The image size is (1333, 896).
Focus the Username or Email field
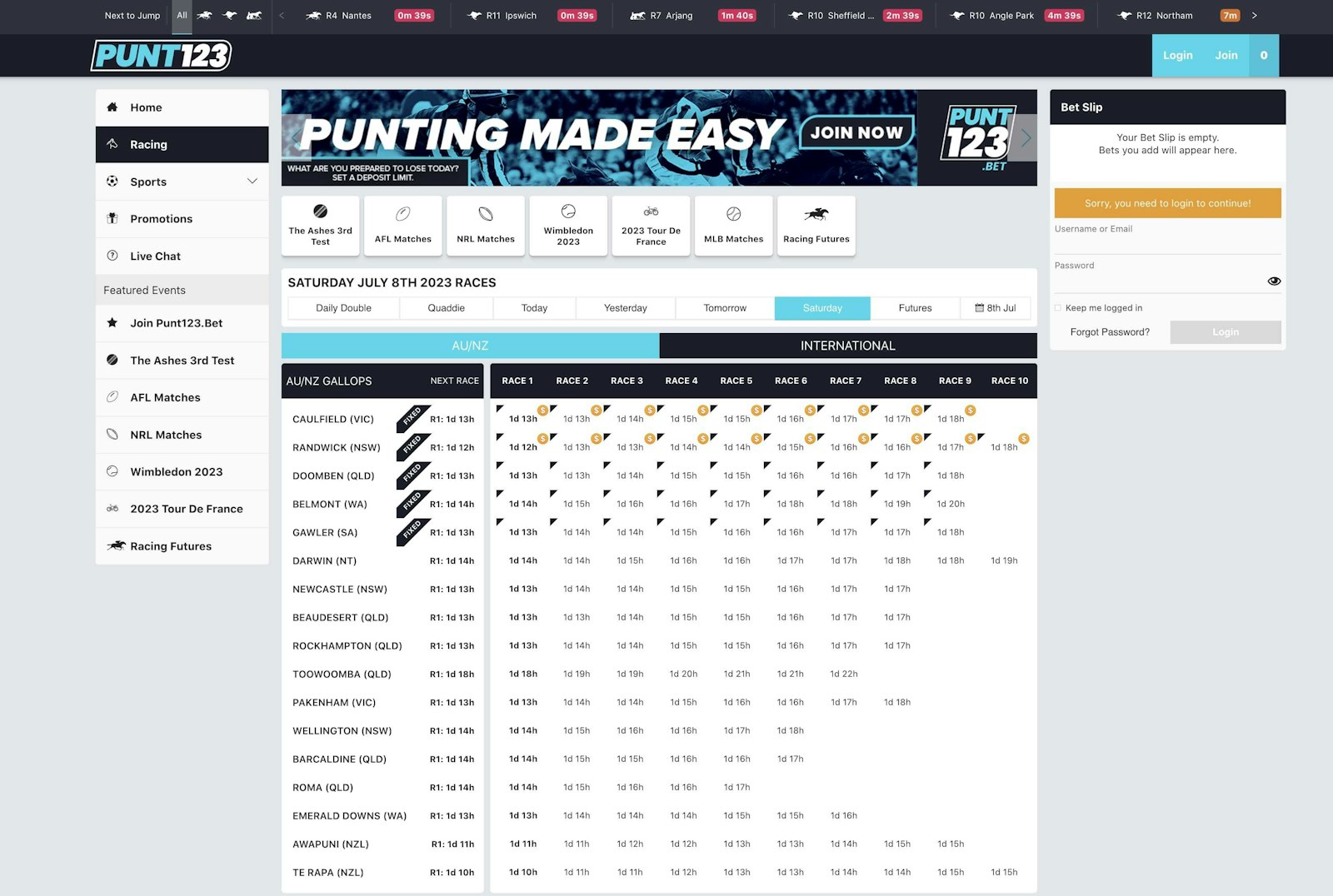1166,243
